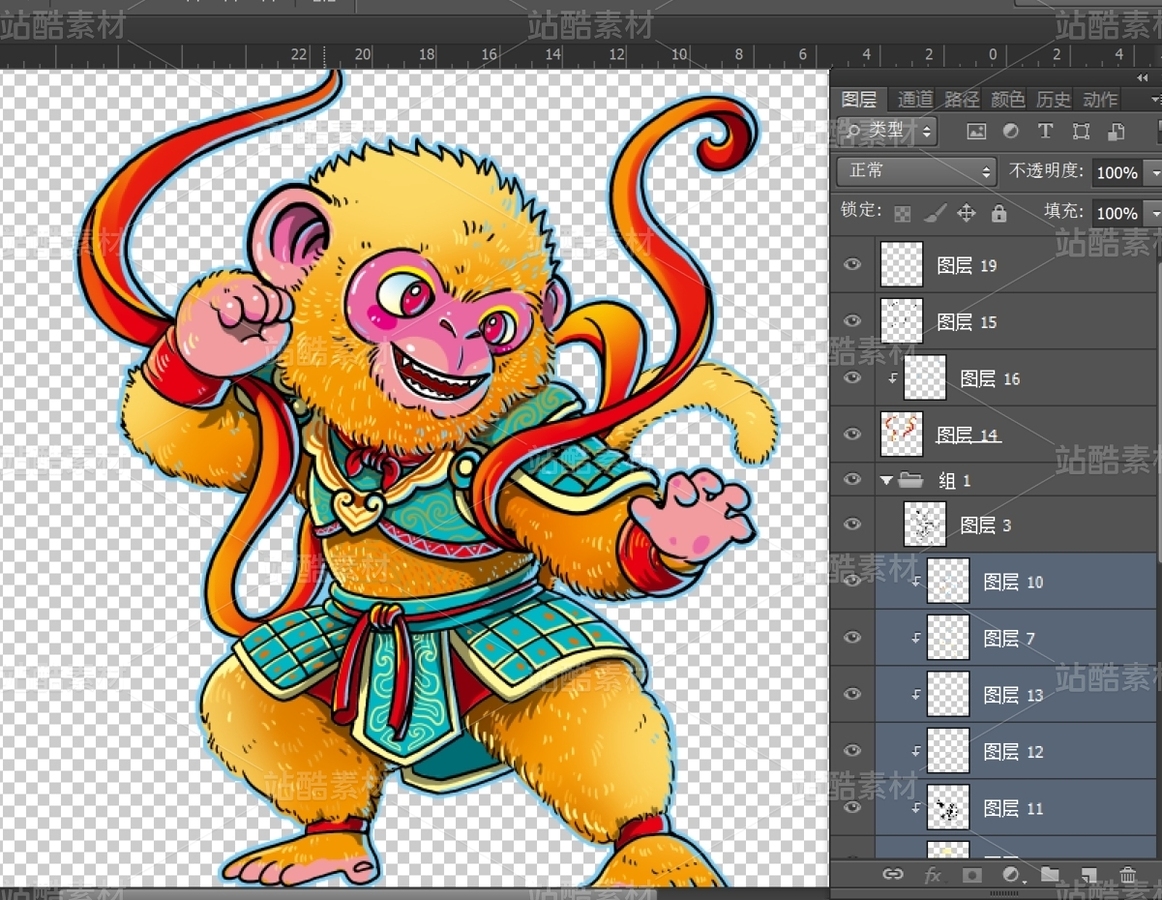Collapse panel double-arrow icon
The image size is (1162, 900).
pyautogui.click(x=1142, y=78)
